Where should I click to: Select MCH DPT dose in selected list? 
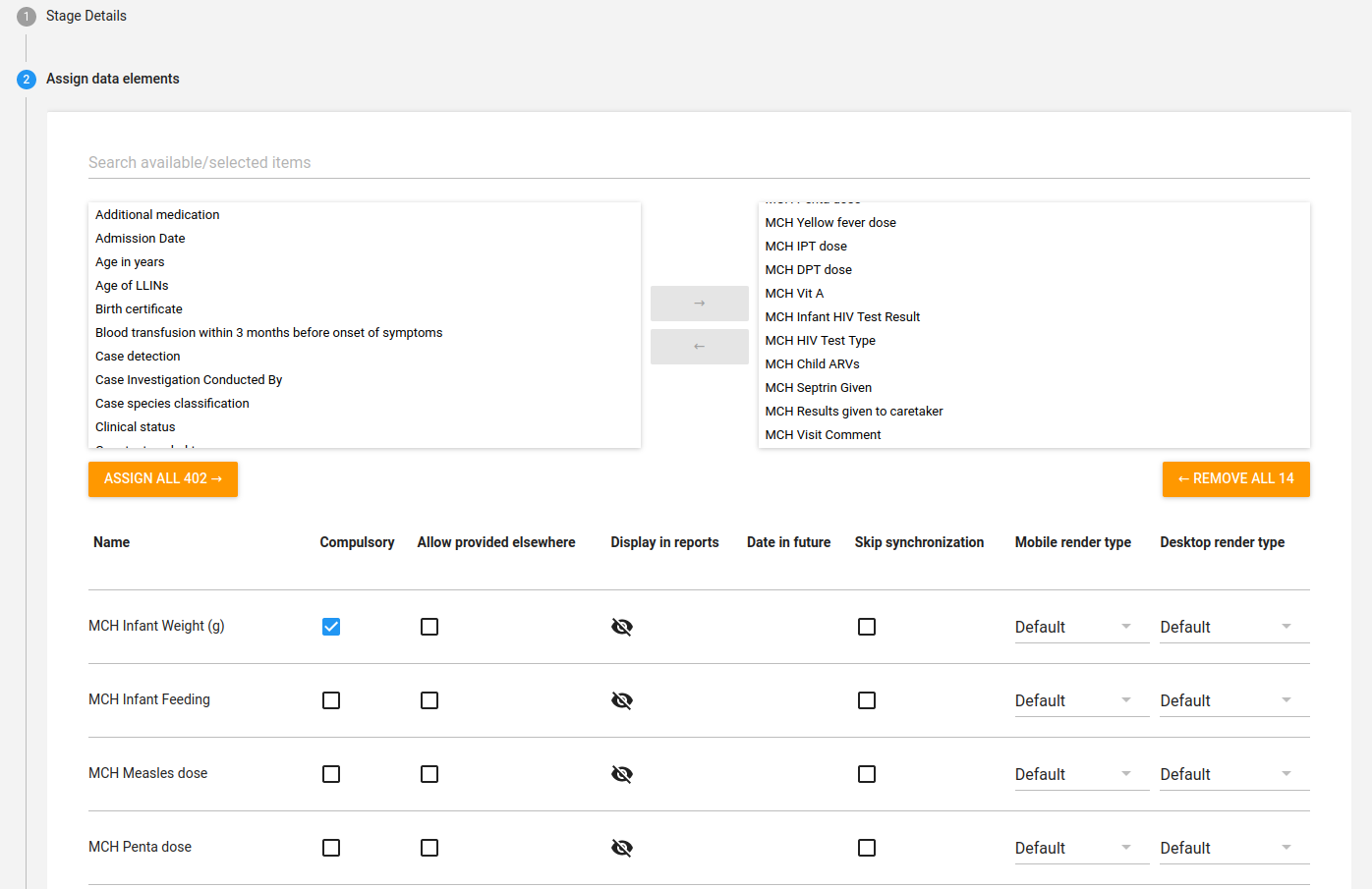[x=1034, y=270]
